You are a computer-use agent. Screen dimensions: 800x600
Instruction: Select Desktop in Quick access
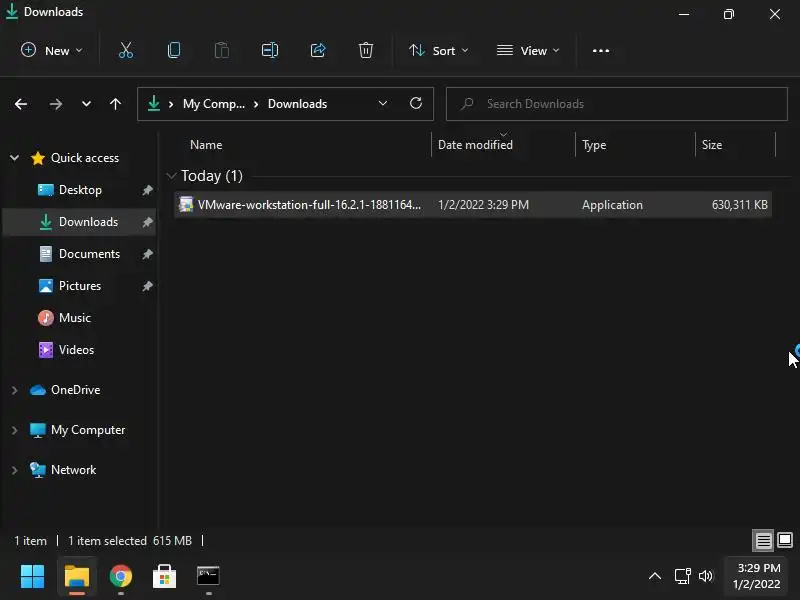point(79,190)
